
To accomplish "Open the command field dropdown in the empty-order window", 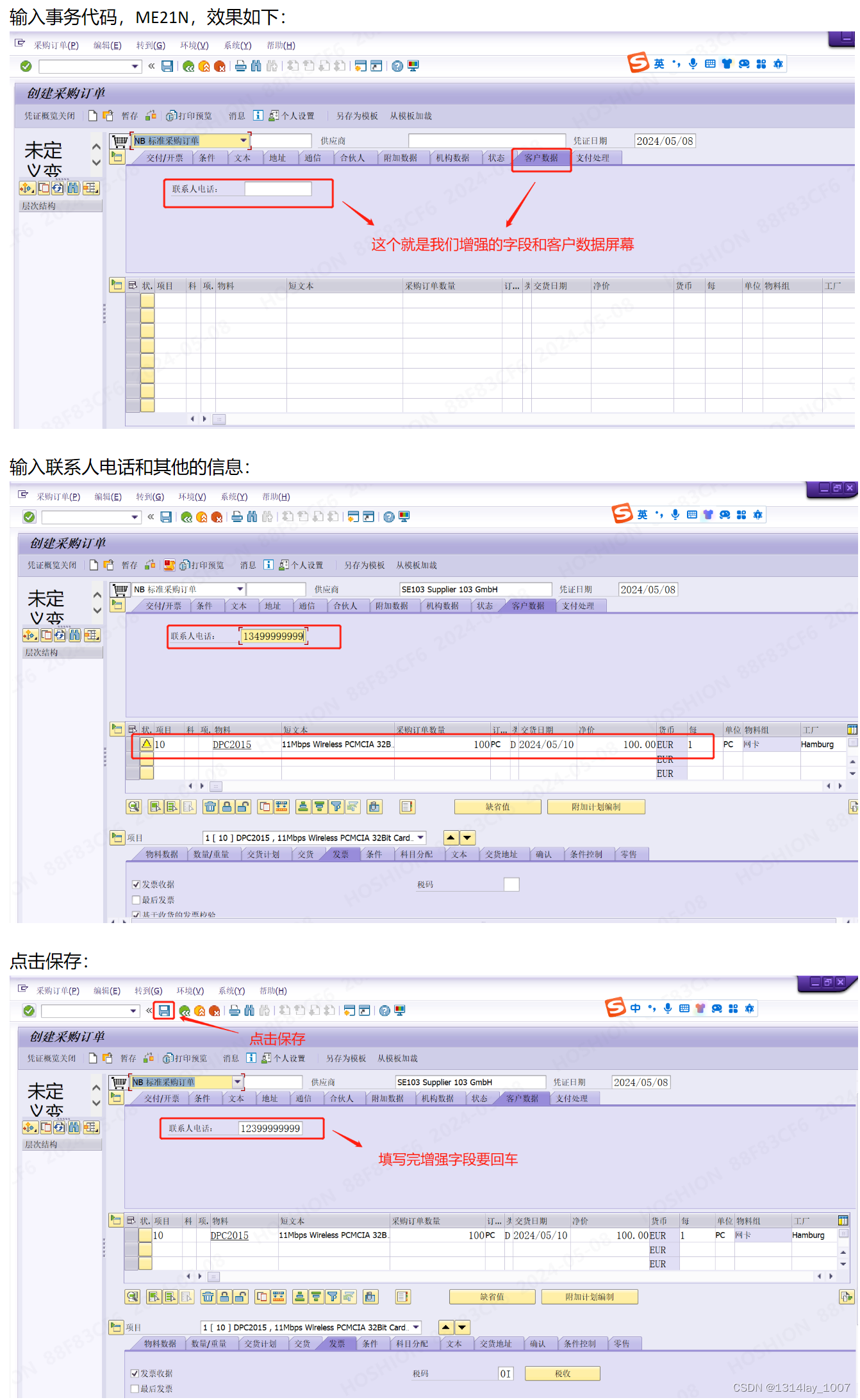I will click(x=135, y=66).
